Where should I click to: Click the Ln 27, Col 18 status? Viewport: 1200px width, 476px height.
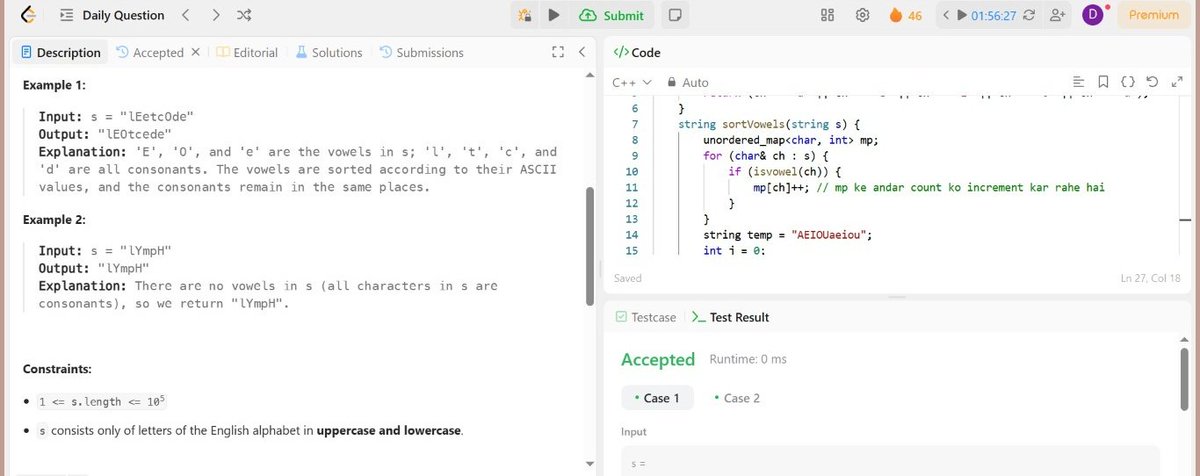coord(1151,278)
